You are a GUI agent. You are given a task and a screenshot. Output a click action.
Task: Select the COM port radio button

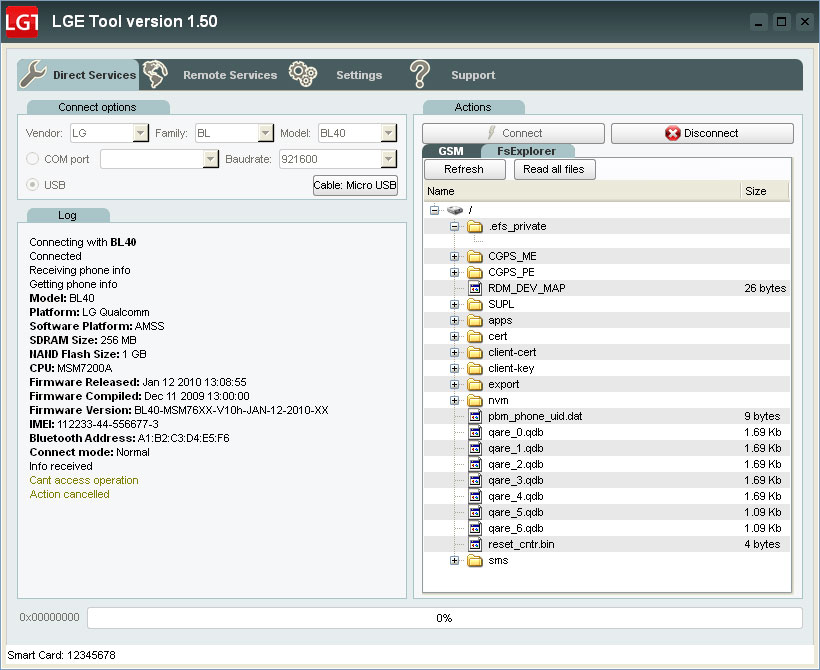pos(32,158)
